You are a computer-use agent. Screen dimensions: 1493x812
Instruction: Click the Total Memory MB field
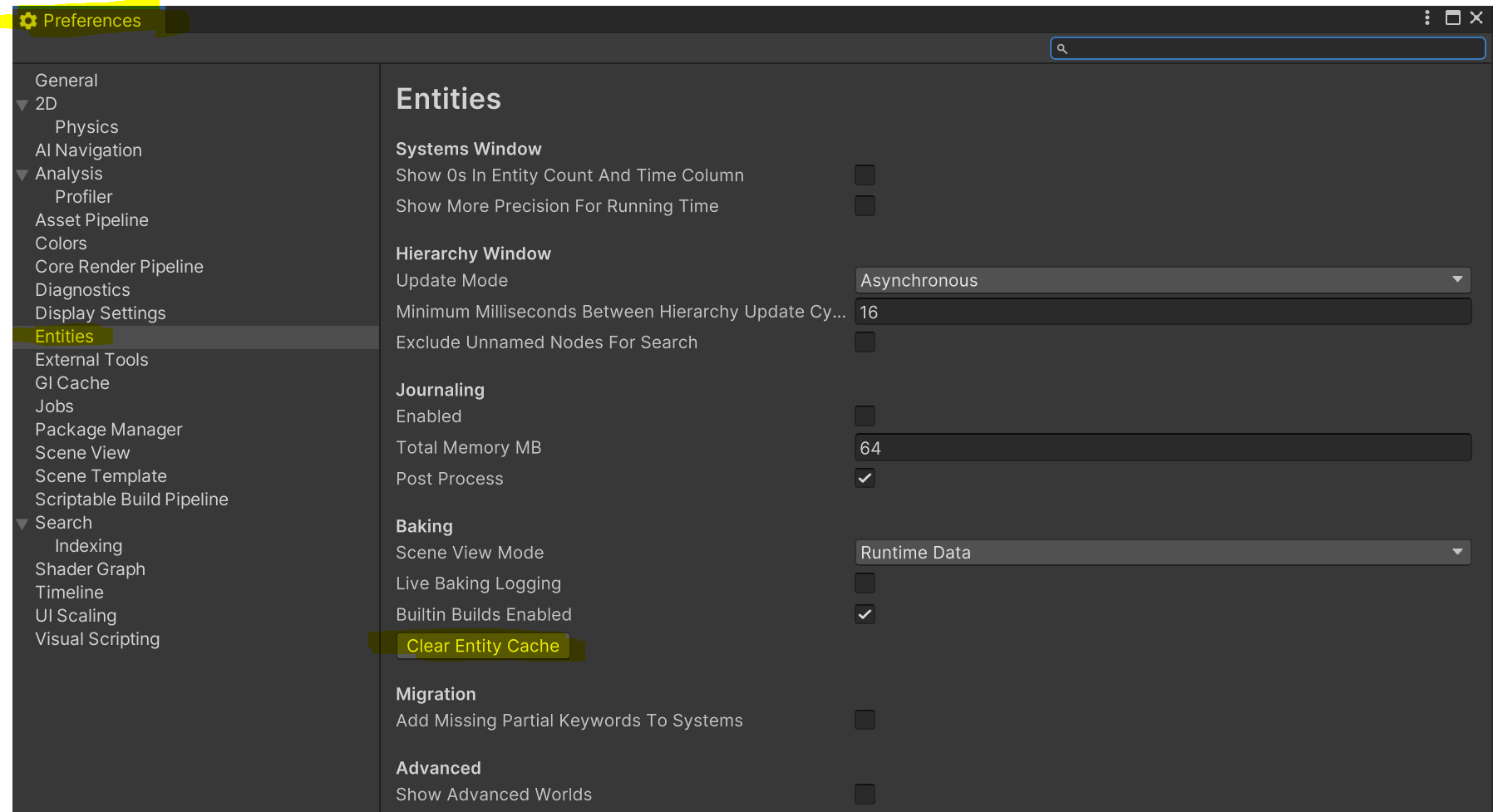coord(1162,448)
